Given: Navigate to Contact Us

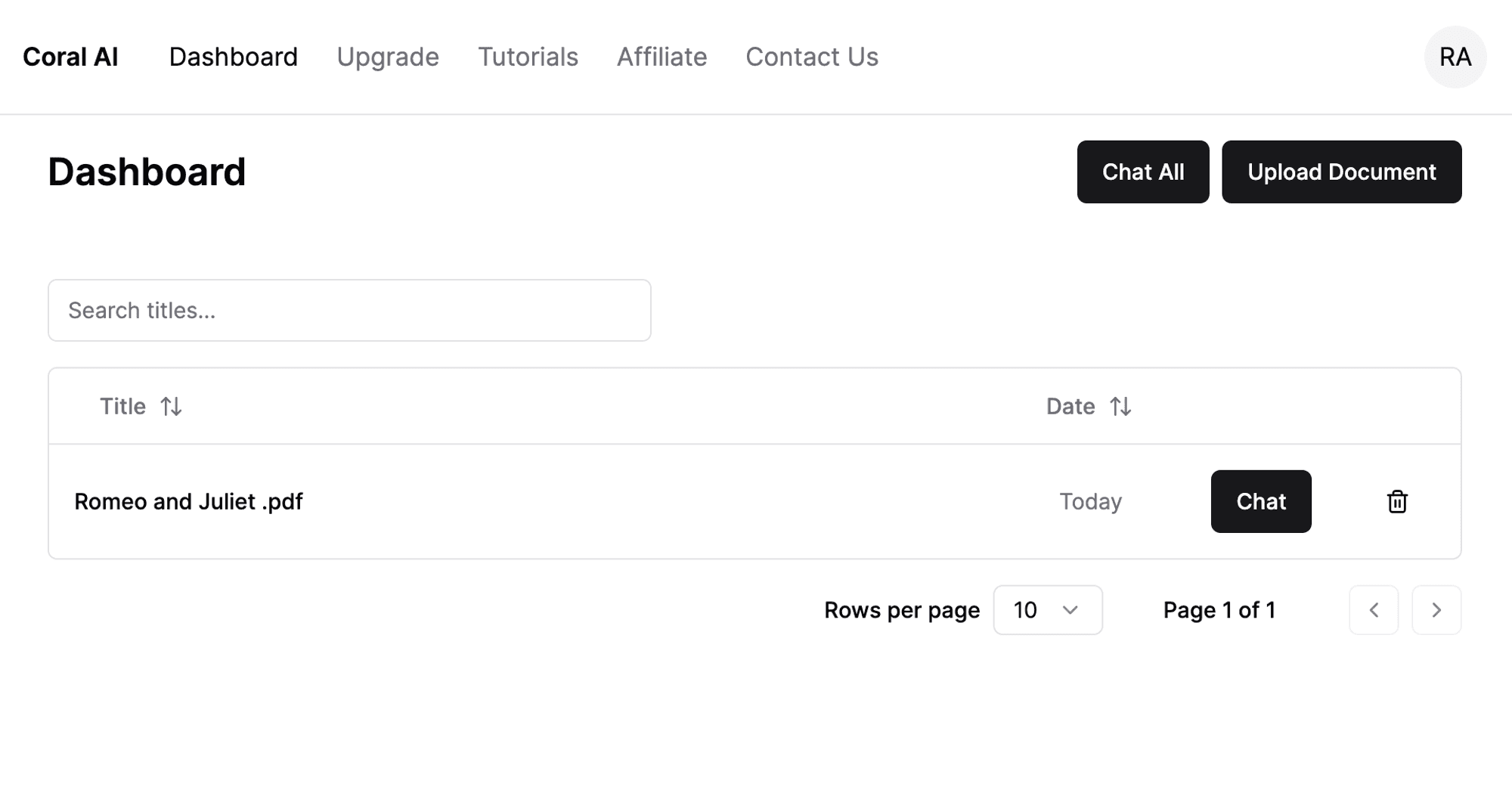Looking at the screenshot, I should coord(811,57).
